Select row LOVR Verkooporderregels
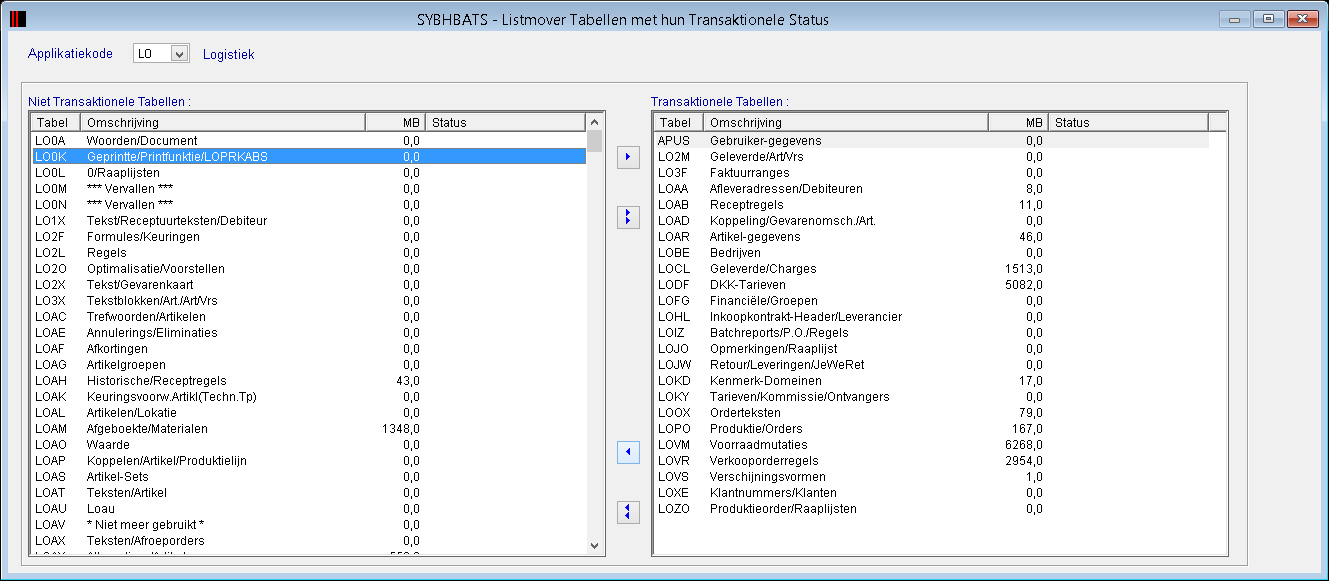Image resolution: width=1329 pixels, height=581 pixels. click(931, 460)
